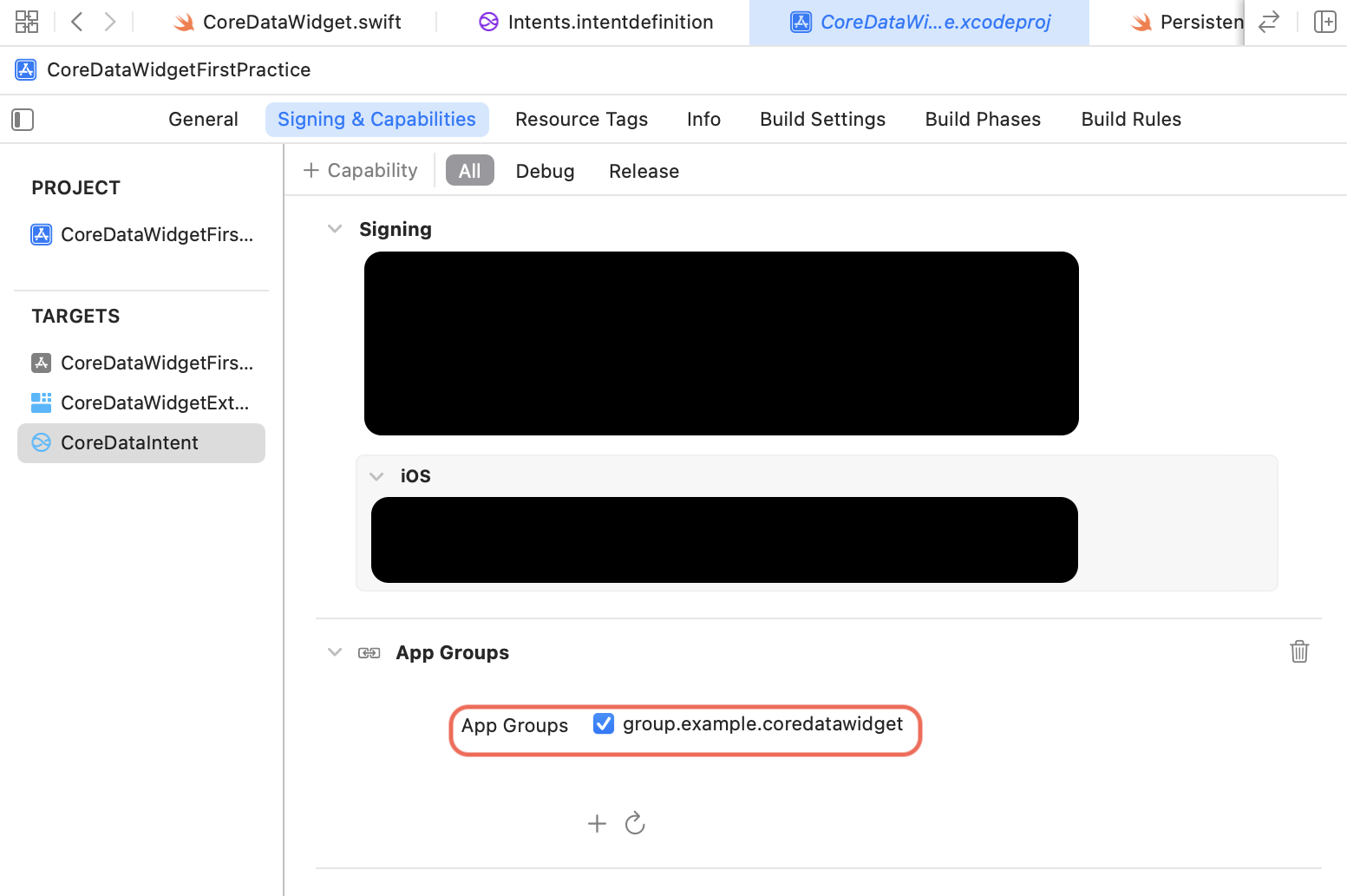Collapse the App Groups section
This screenshot has height=896, width=1347.
click(335, 651)
